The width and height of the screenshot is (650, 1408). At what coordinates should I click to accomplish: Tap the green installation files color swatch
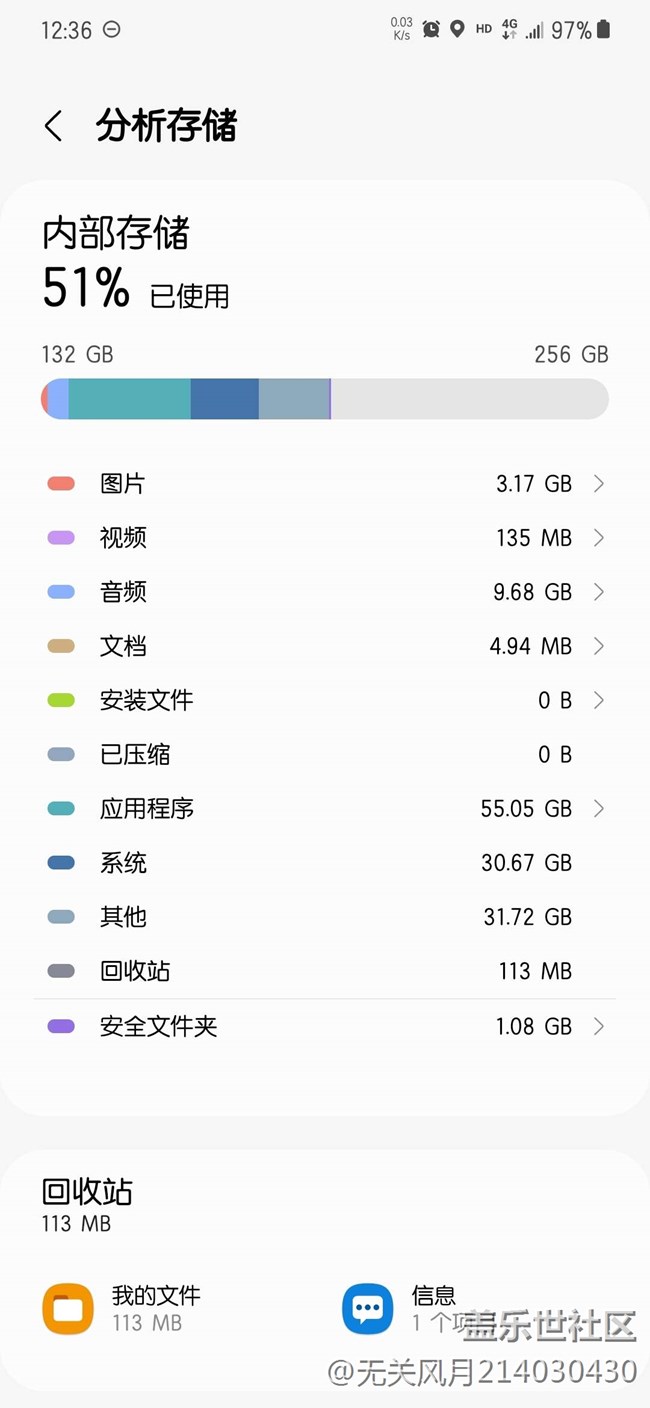click(61, 700)
